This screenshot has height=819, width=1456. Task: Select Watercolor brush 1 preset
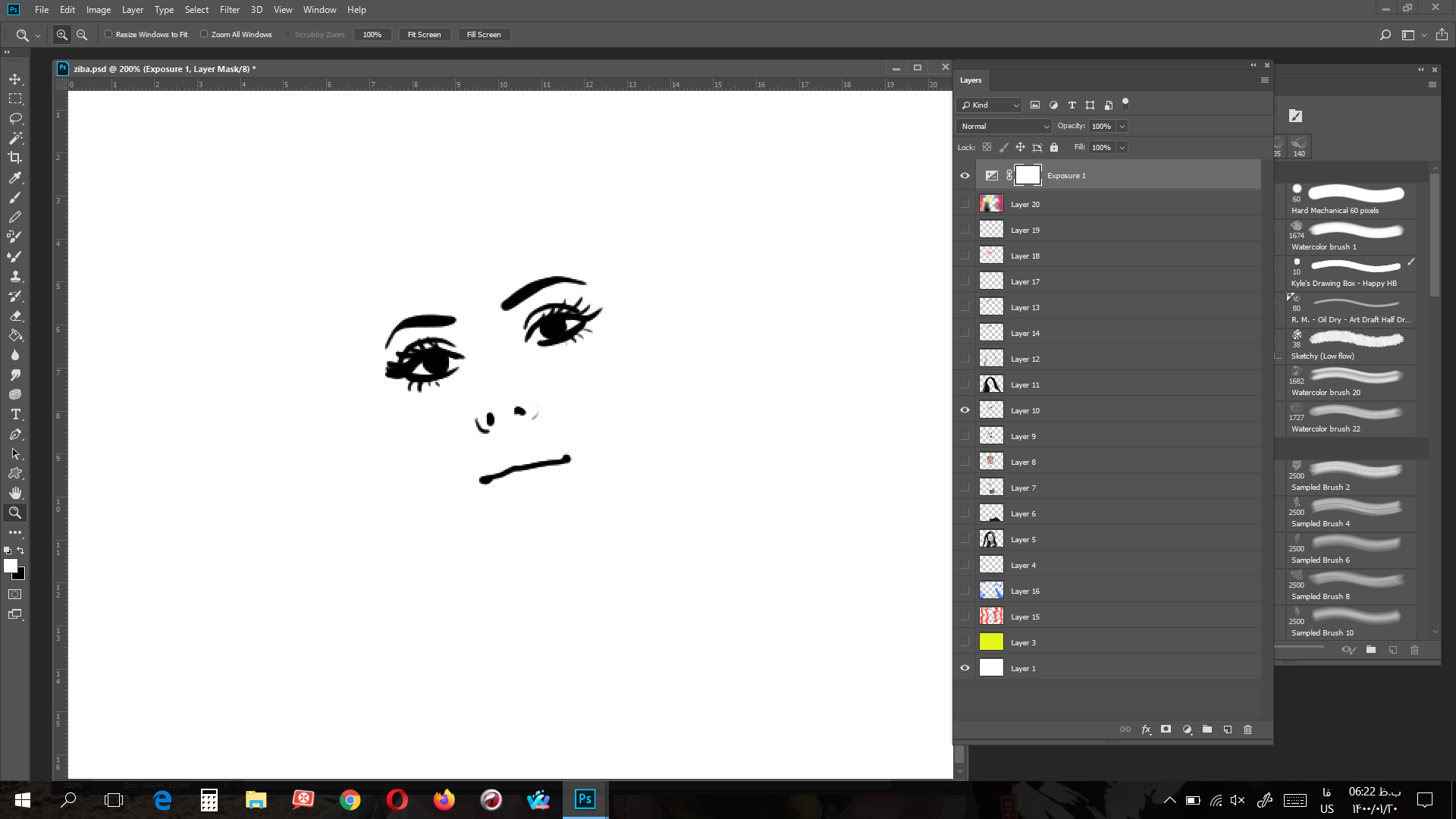coord(1350,237)
